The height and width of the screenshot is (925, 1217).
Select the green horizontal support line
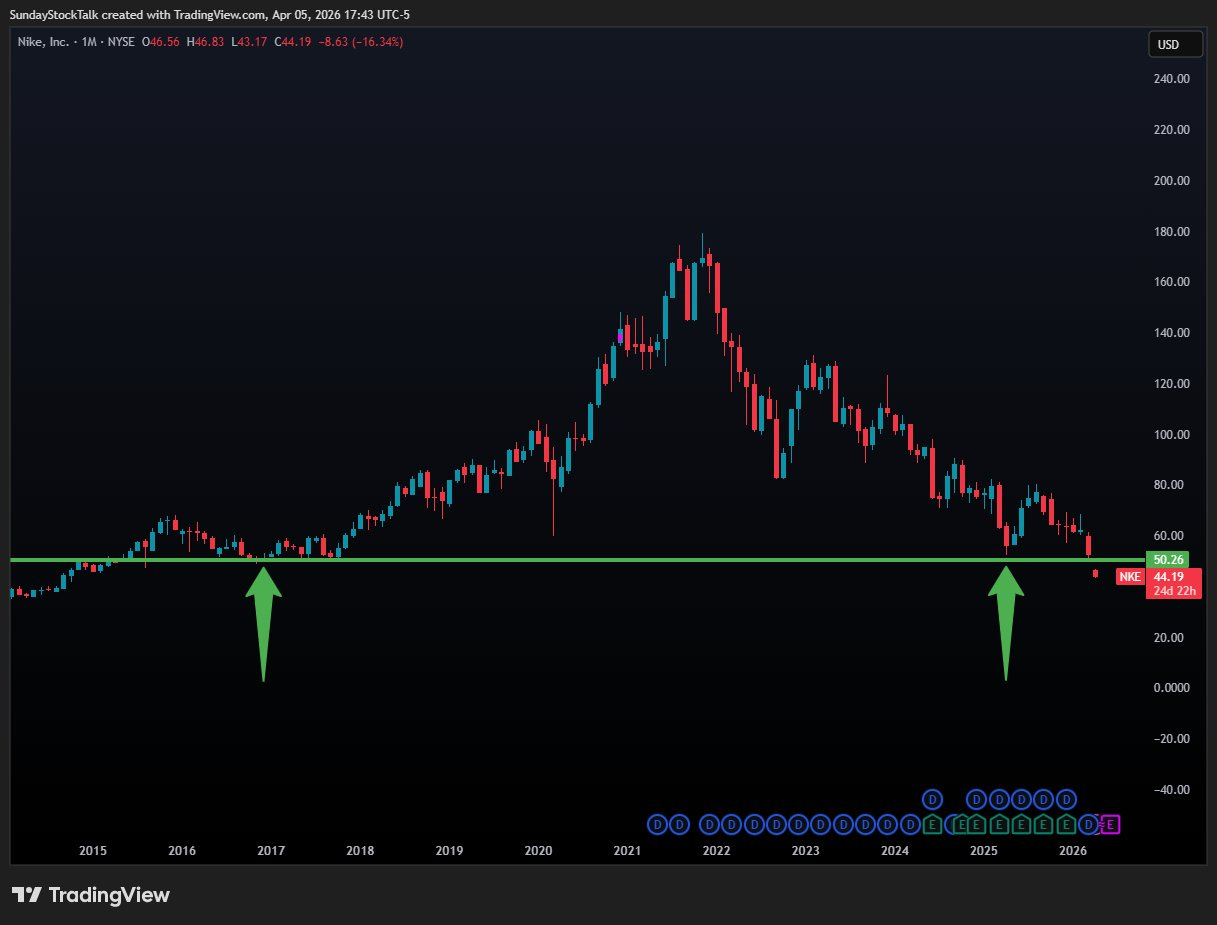click(x=576, y=560)
